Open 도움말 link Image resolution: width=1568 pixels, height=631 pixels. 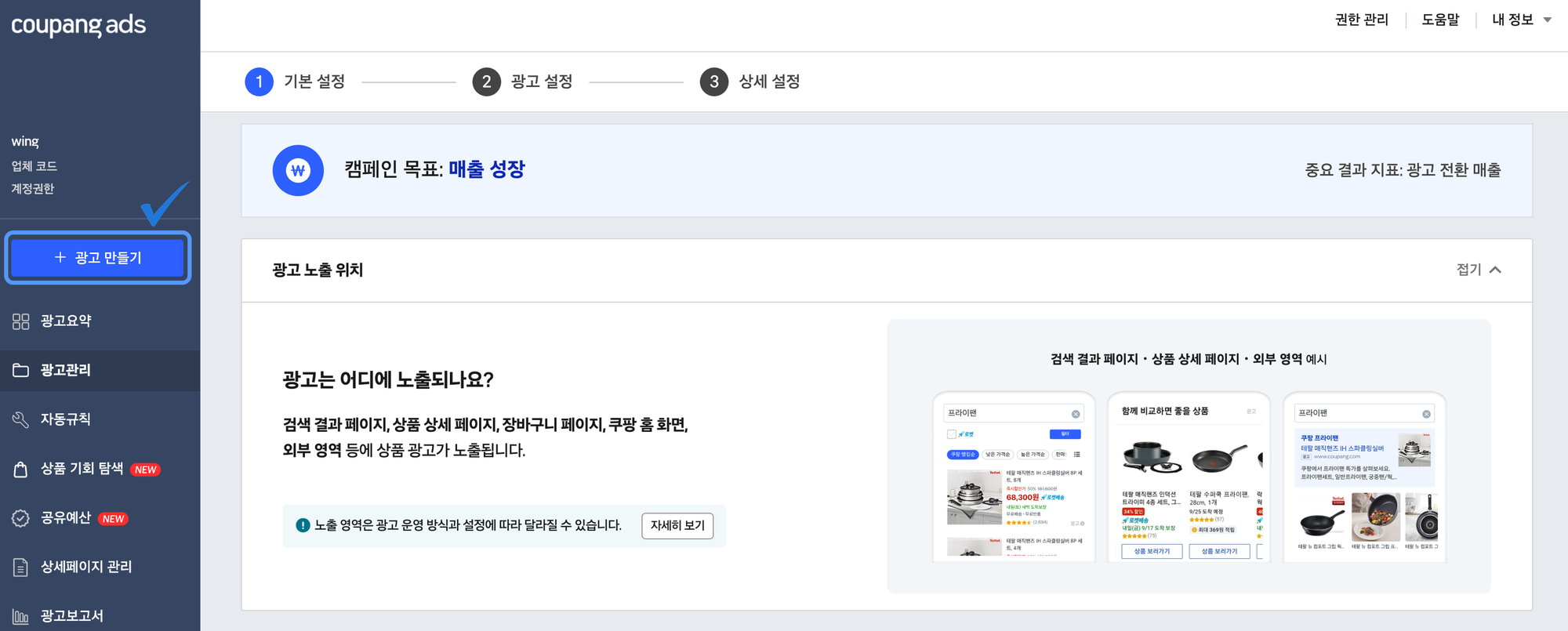point(1441,20)
